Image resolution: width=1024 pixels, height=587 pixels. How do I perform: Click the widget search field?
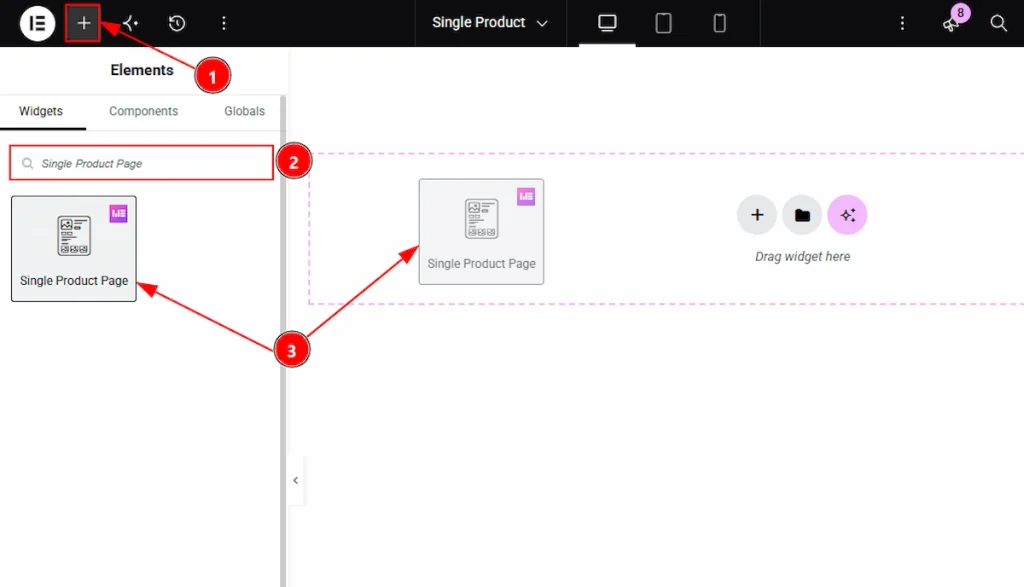point(142,163)
